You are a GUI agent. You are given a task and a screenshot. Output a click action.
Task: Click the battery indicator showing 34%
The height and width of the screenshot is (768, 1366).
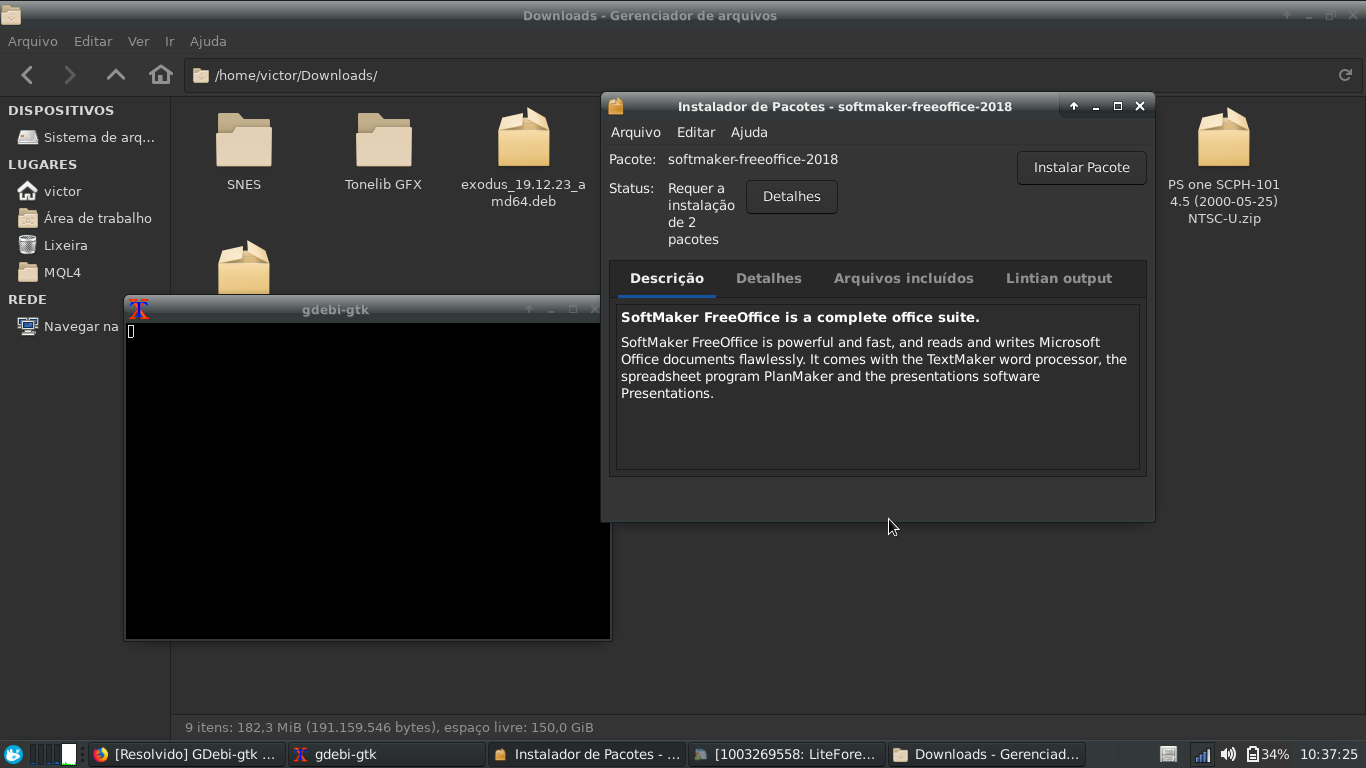click(x=1267, y=754)
